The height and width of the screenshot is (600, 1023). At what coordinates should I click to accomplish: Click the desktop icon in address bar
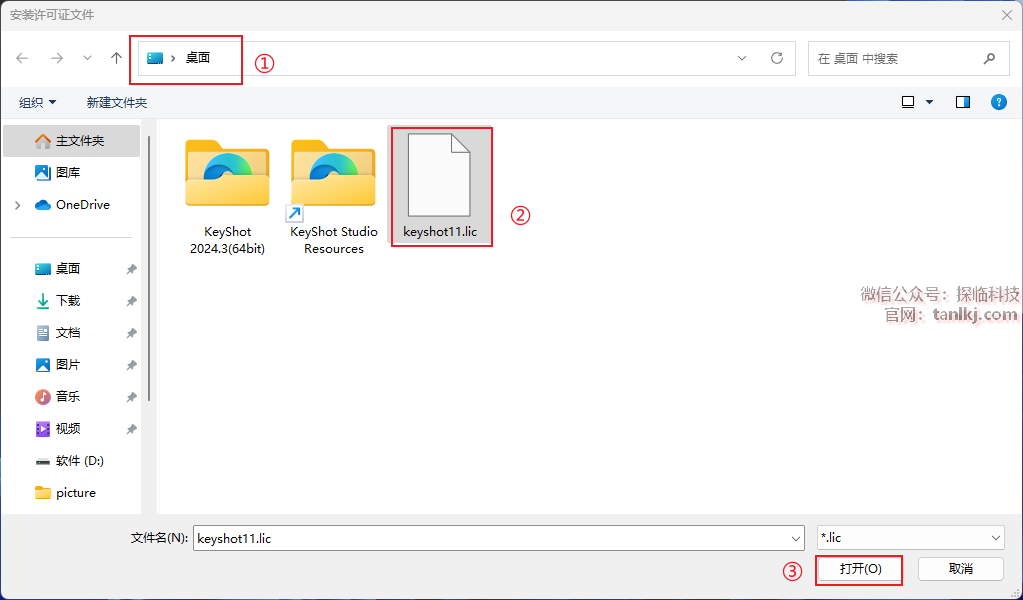tap(155, 58)
